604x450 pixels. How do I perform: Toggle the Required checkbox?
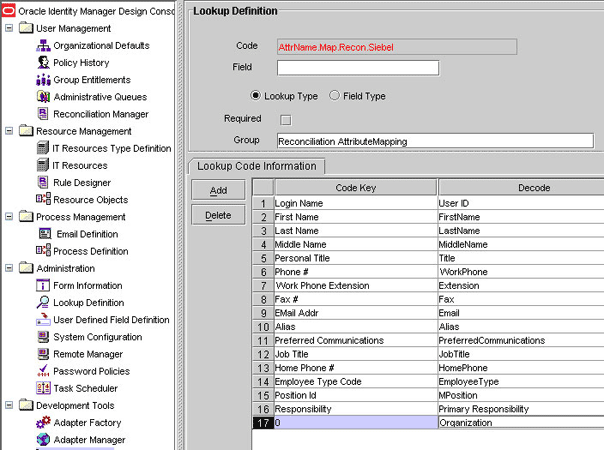tap(286, 120)
